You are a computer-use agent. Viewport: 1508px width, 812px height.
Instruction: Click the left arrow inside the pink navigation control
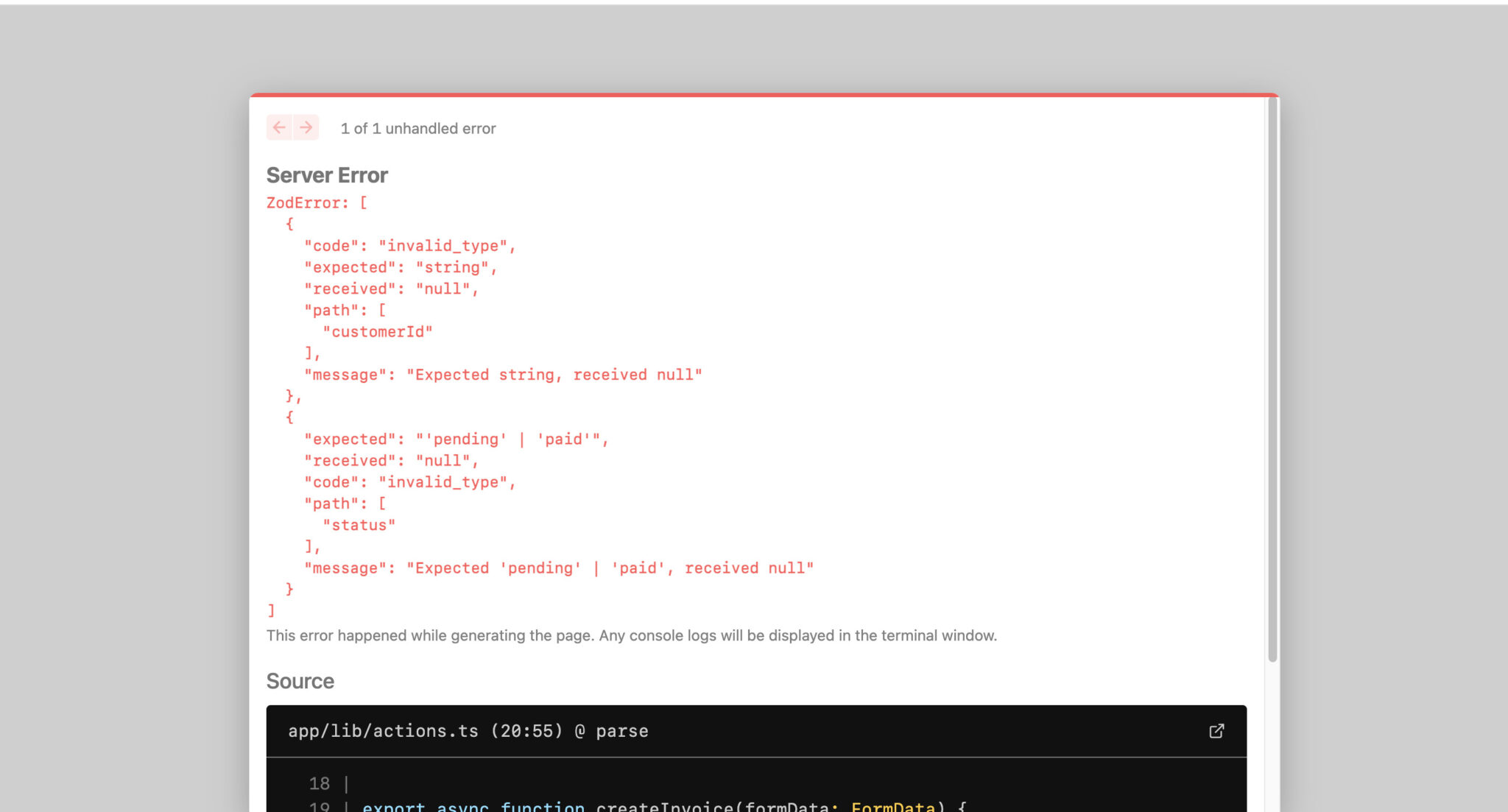tap(280, 127)
